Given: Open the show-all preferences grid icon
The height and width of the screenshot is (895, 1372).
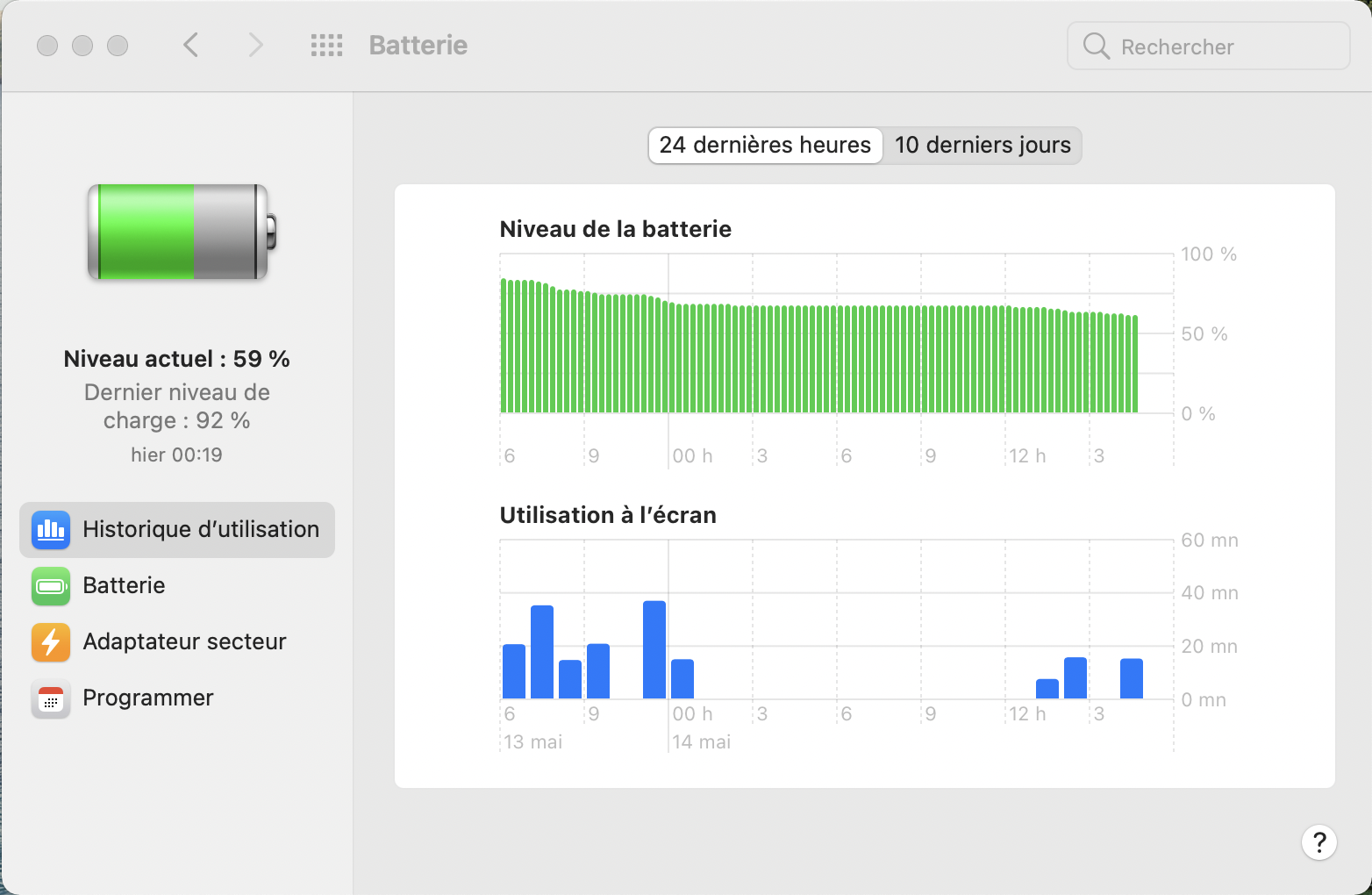Looking at the screenshot, I should (326, 46).
